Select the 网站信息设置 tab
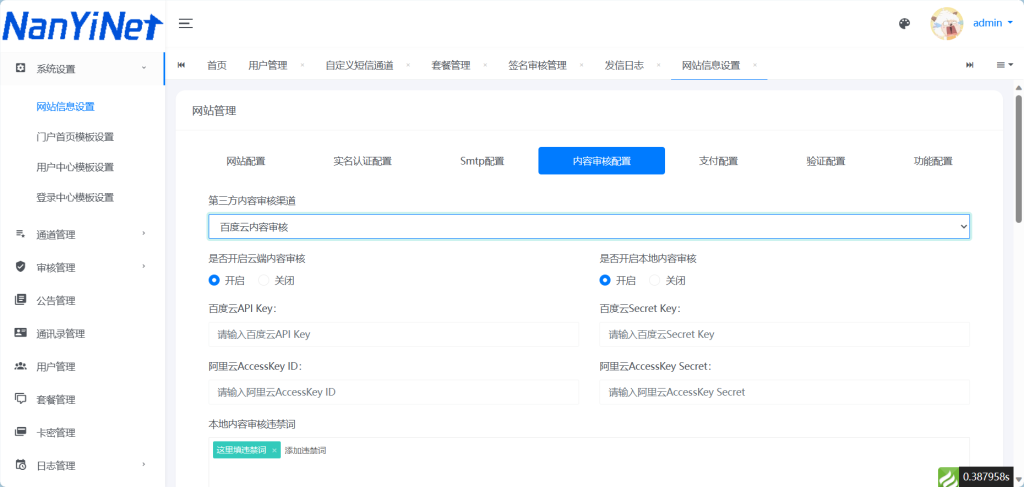This screenshot has width=1024, height=487. pyautogui.click(x=711, y=65)
